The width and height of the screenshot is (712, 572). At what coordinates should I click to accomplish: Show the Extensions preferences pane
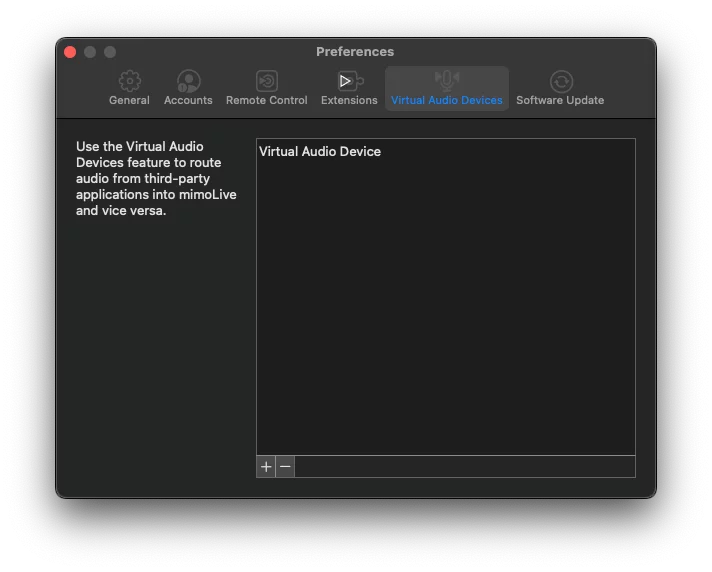point(349,89)
